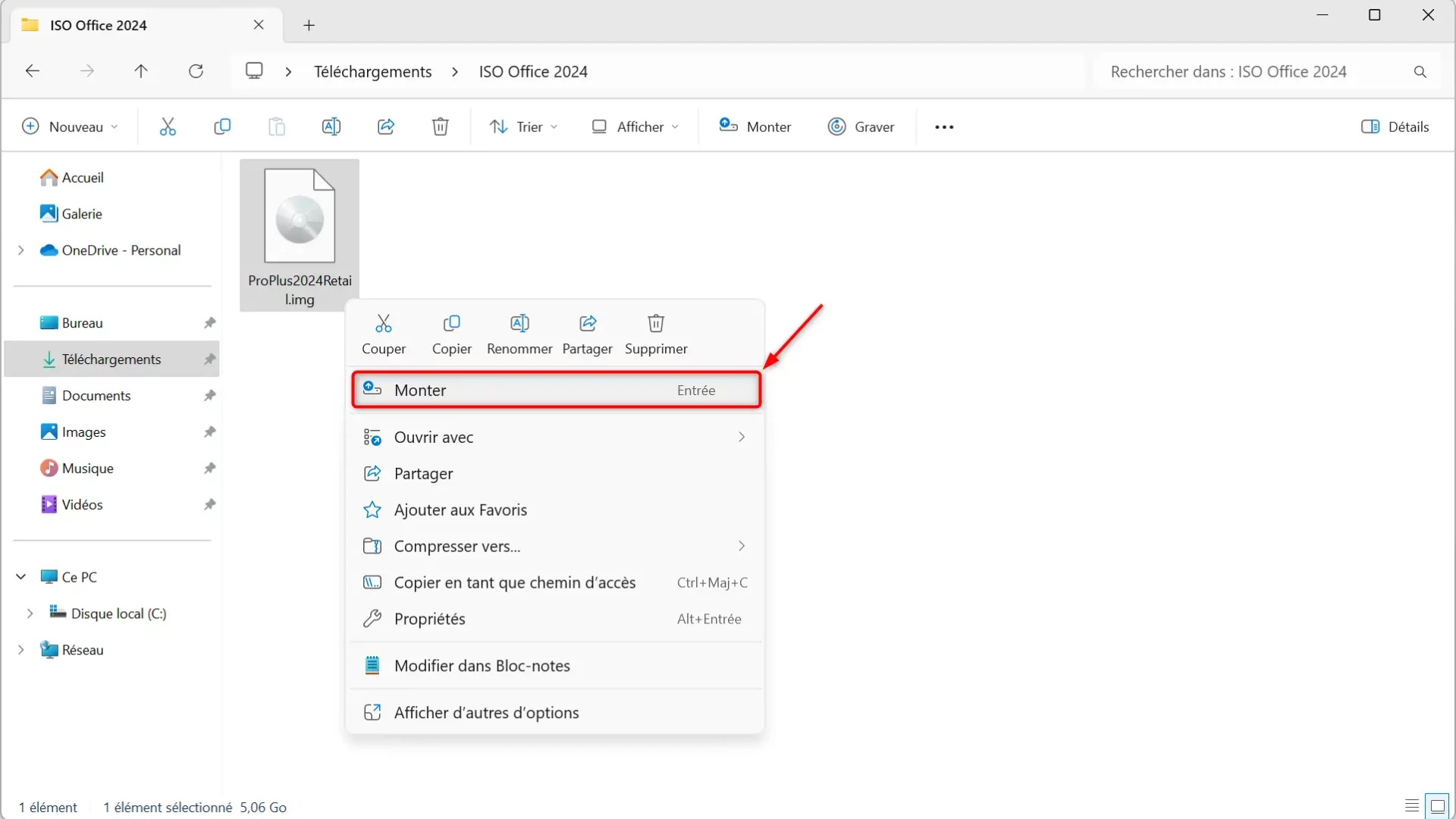The width and height of the screenshot is (1456, 819).
Task: Expand Réseau tree item
Action: pyautogui.click(x=22, y=649)
